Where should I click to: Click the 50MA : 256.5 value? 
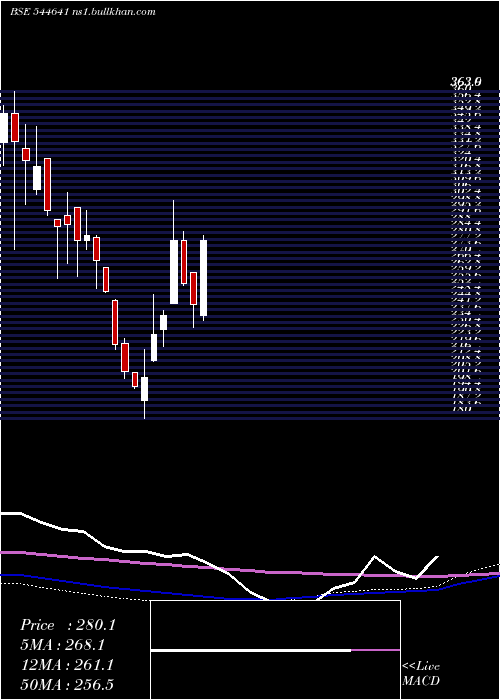point(69,685)
